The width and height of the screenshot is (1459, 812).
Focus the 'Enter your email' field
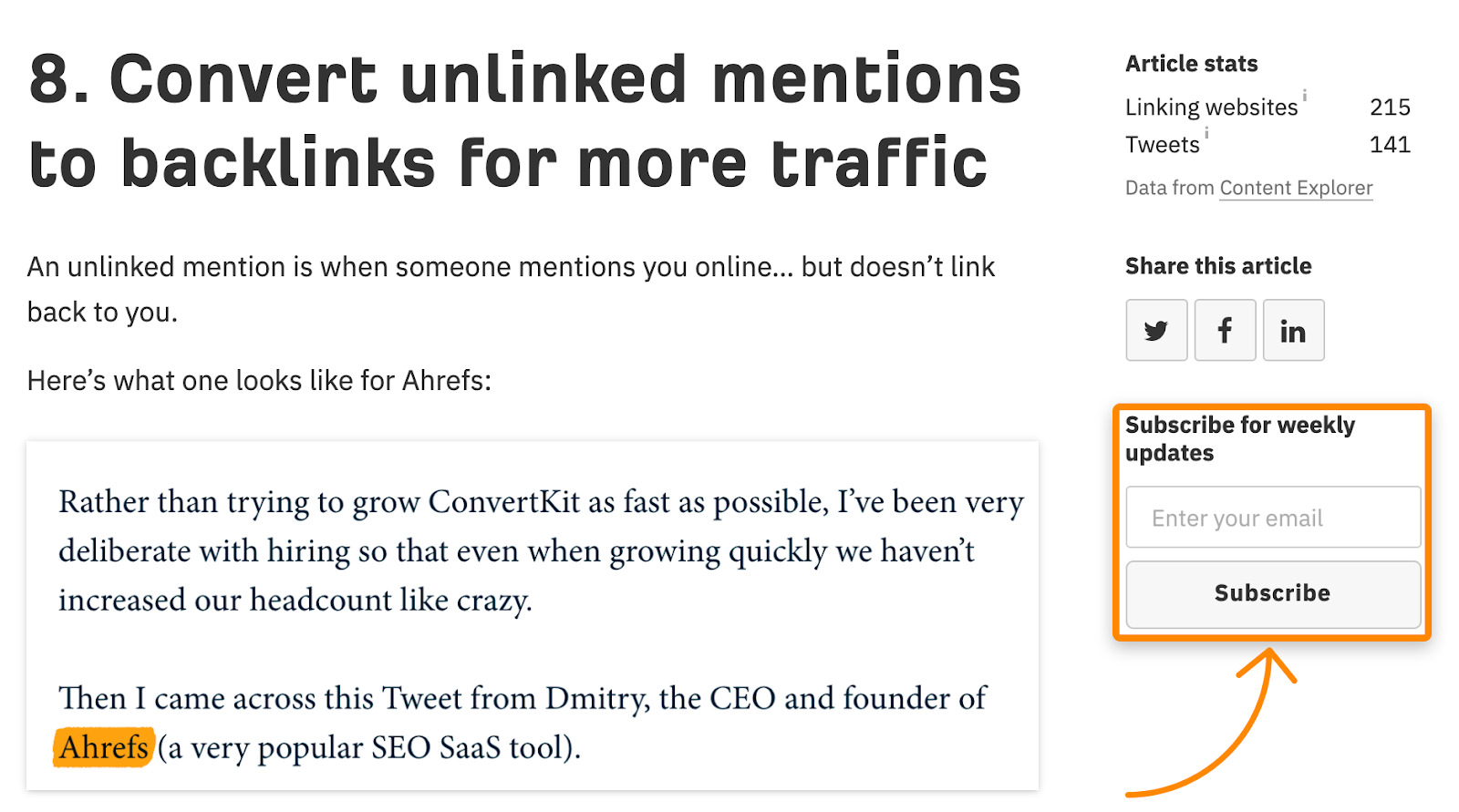[1273, 518]
